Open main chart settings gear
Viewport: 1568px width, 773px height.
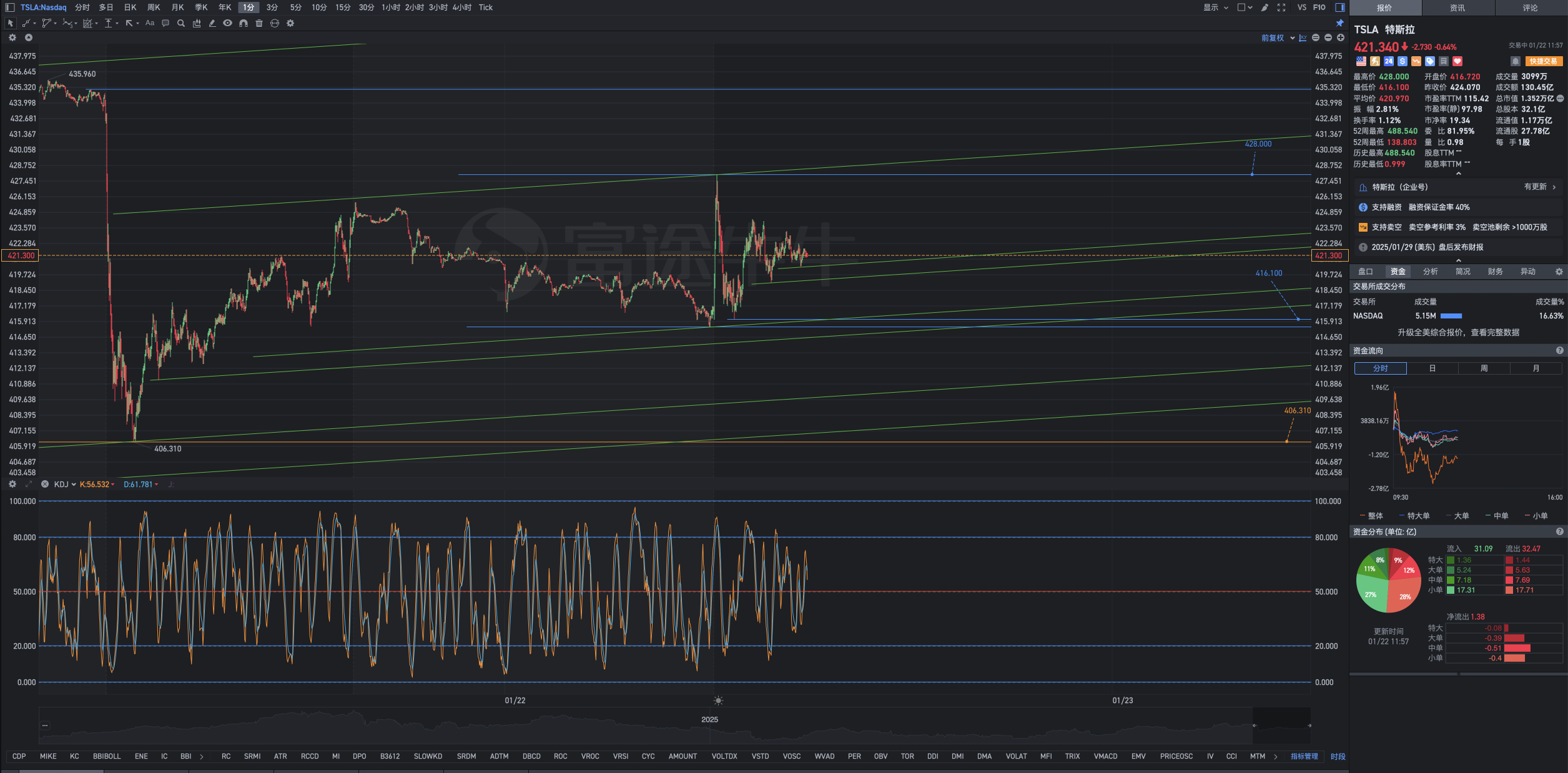[12, 37]
